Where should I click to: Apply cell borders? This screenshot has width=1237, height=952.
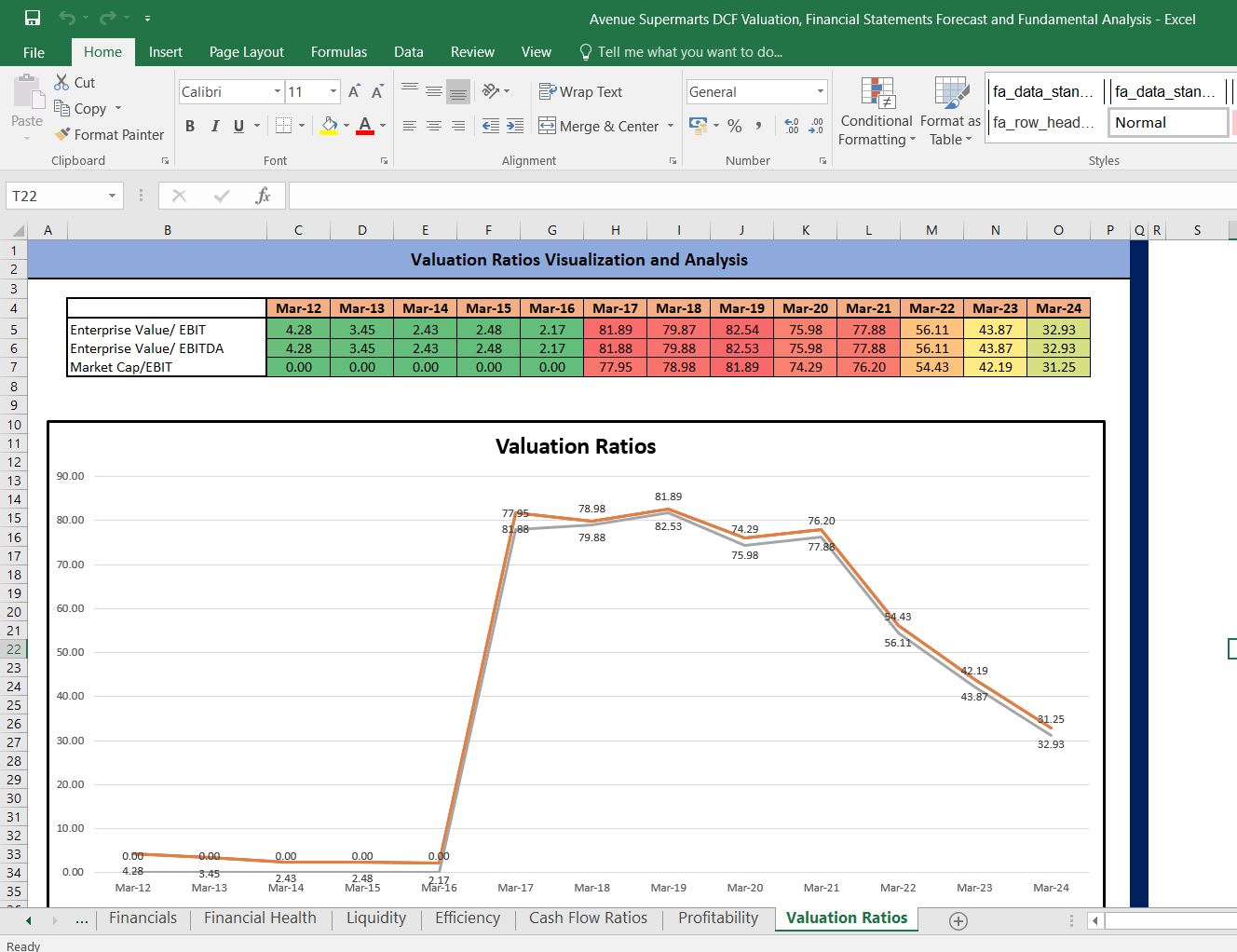click(284, 126)
